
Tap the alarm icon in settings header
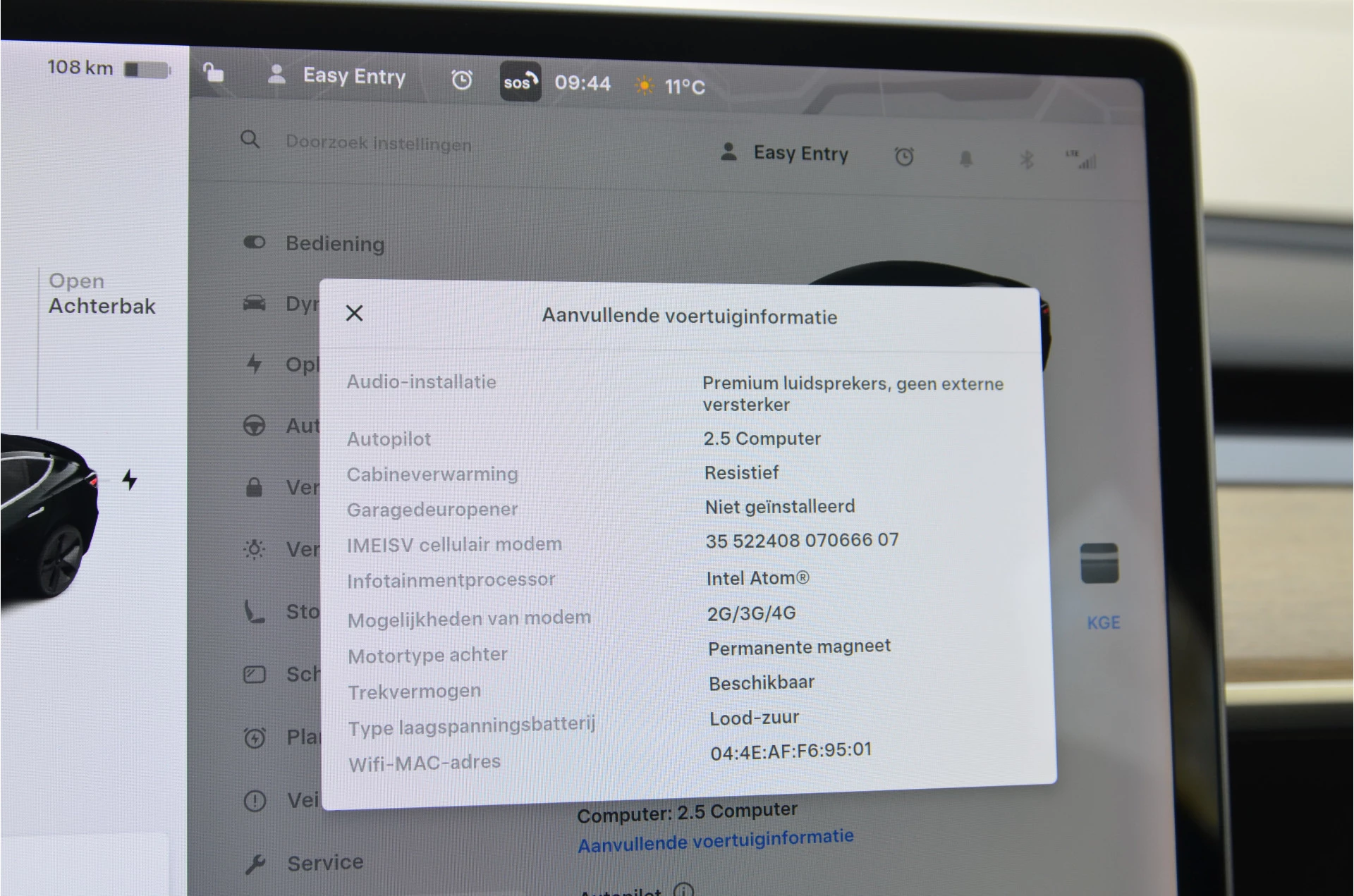[903, 157]
